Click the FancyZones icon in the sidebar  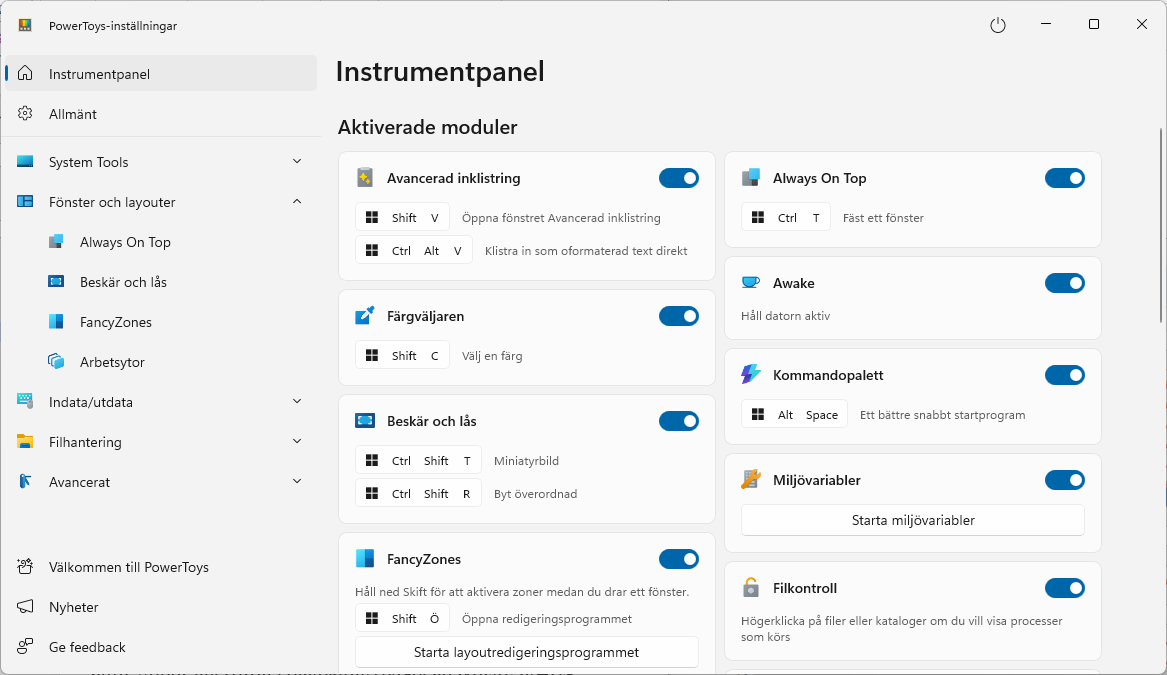(x=57, y=321)
